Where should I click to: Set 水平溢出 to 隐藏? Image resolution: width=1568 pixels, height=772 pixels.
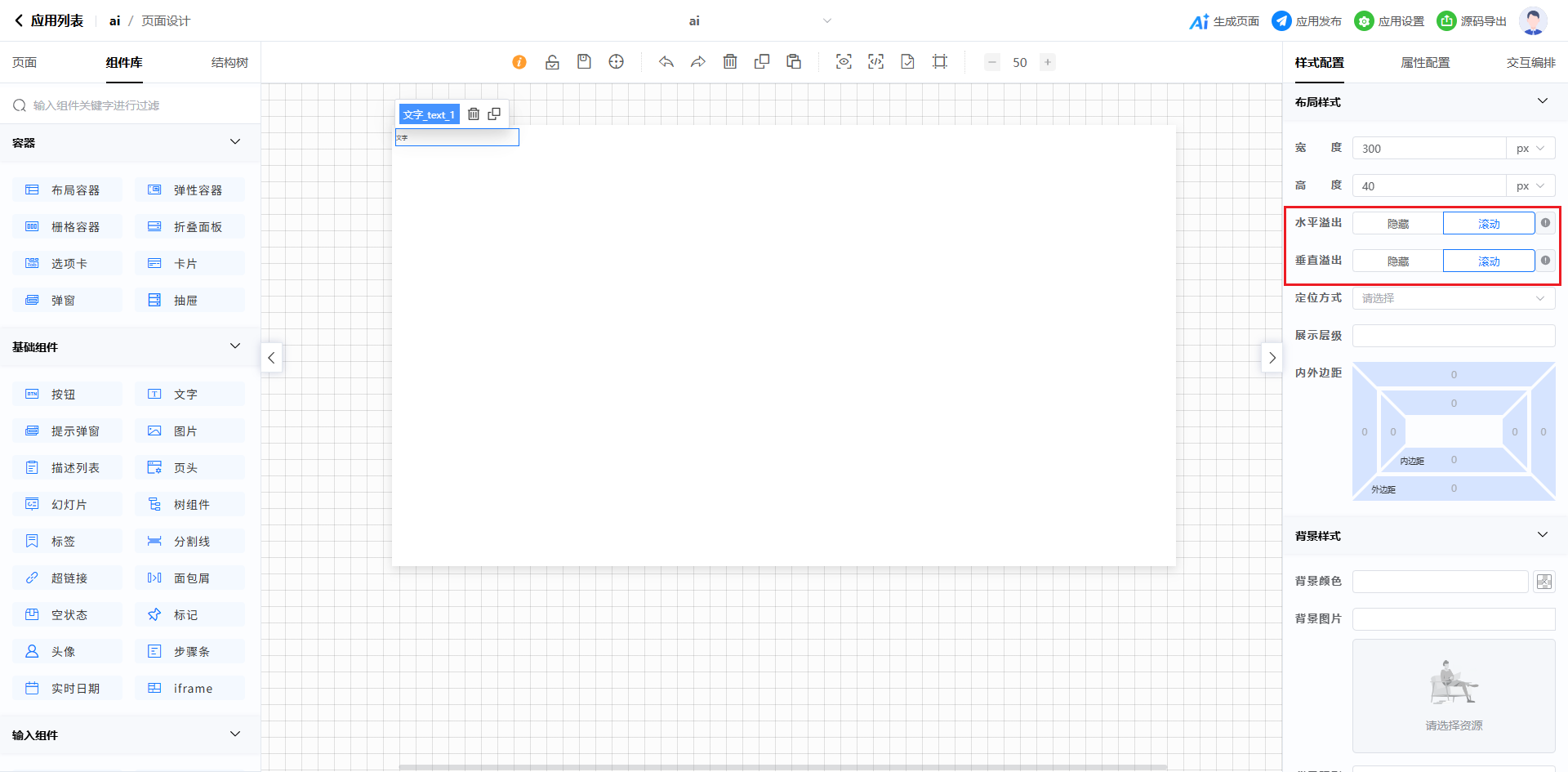coord(1397,224)
